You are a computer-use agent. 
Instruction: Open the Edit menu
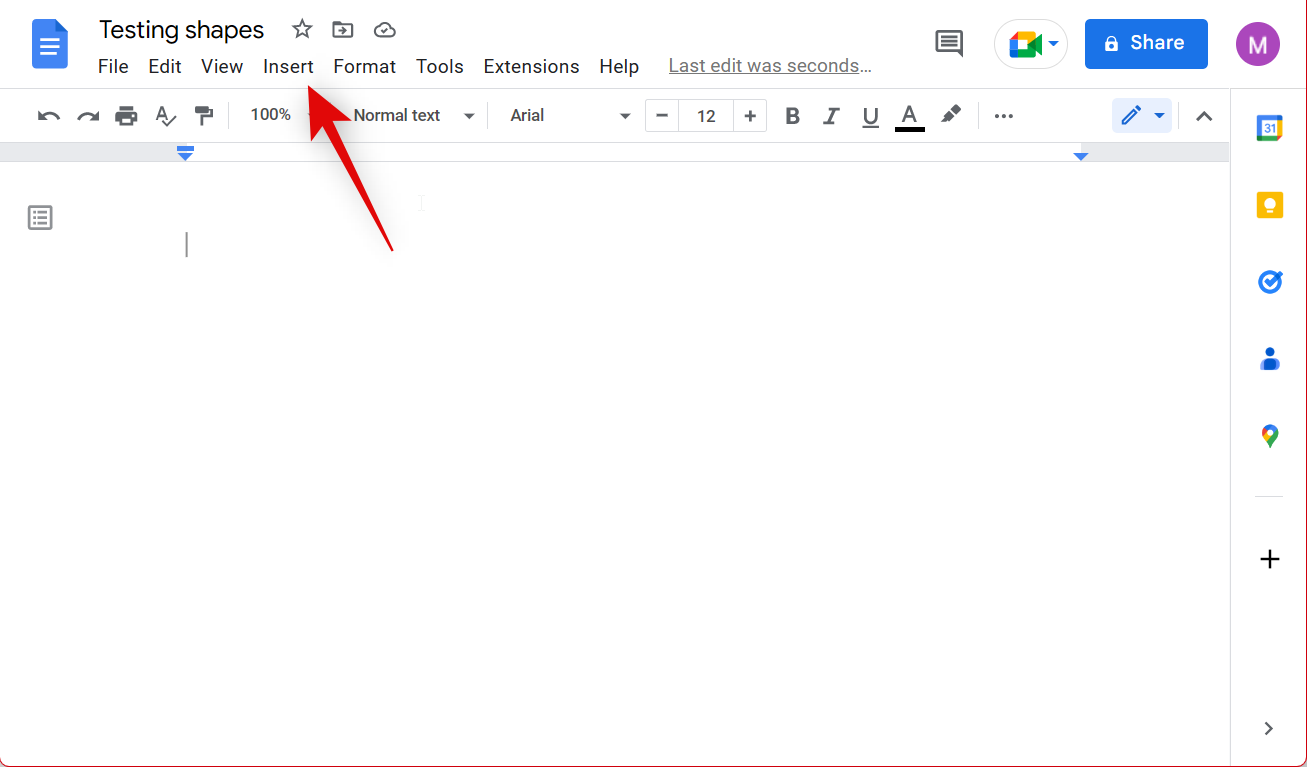pos(165,67)
